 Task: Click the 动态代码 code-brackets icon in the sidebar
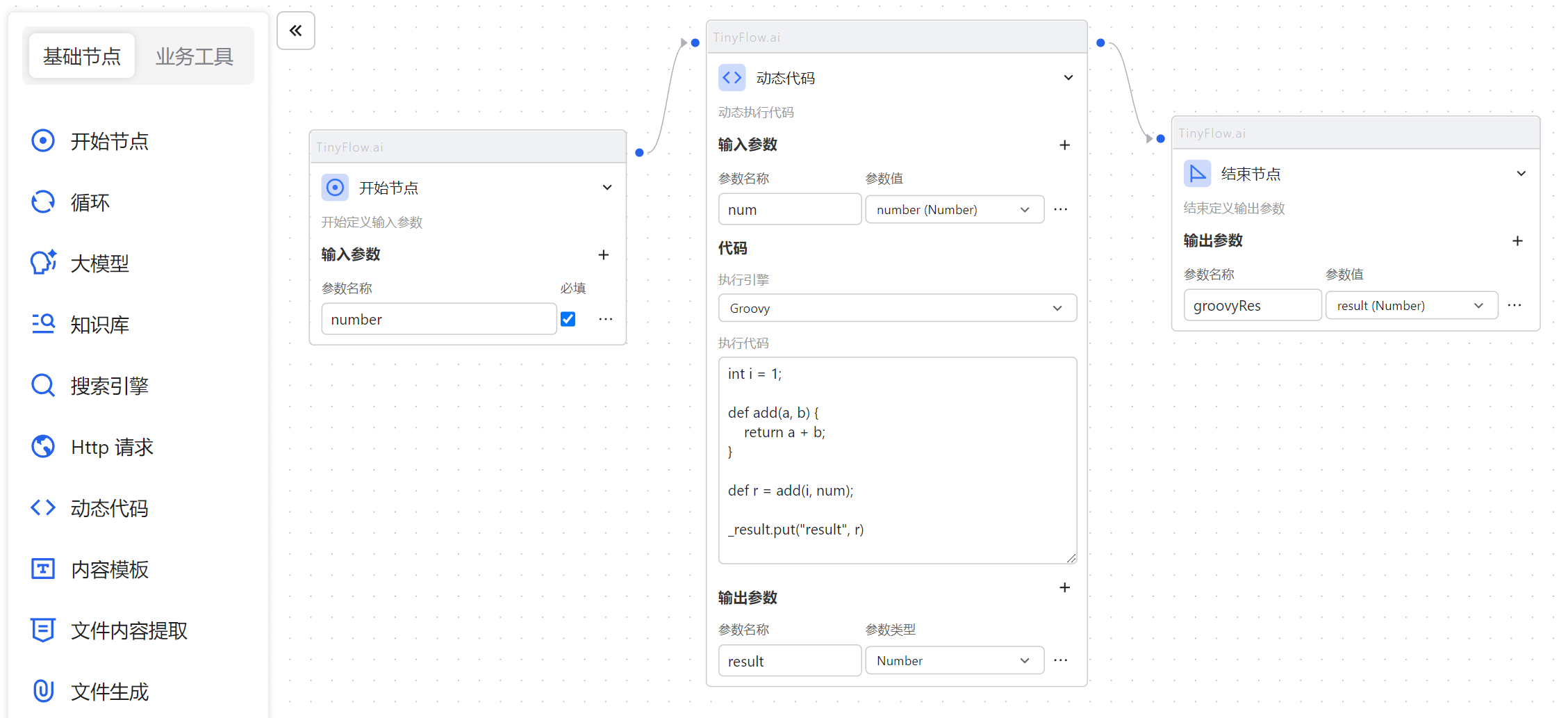[43, 508]
